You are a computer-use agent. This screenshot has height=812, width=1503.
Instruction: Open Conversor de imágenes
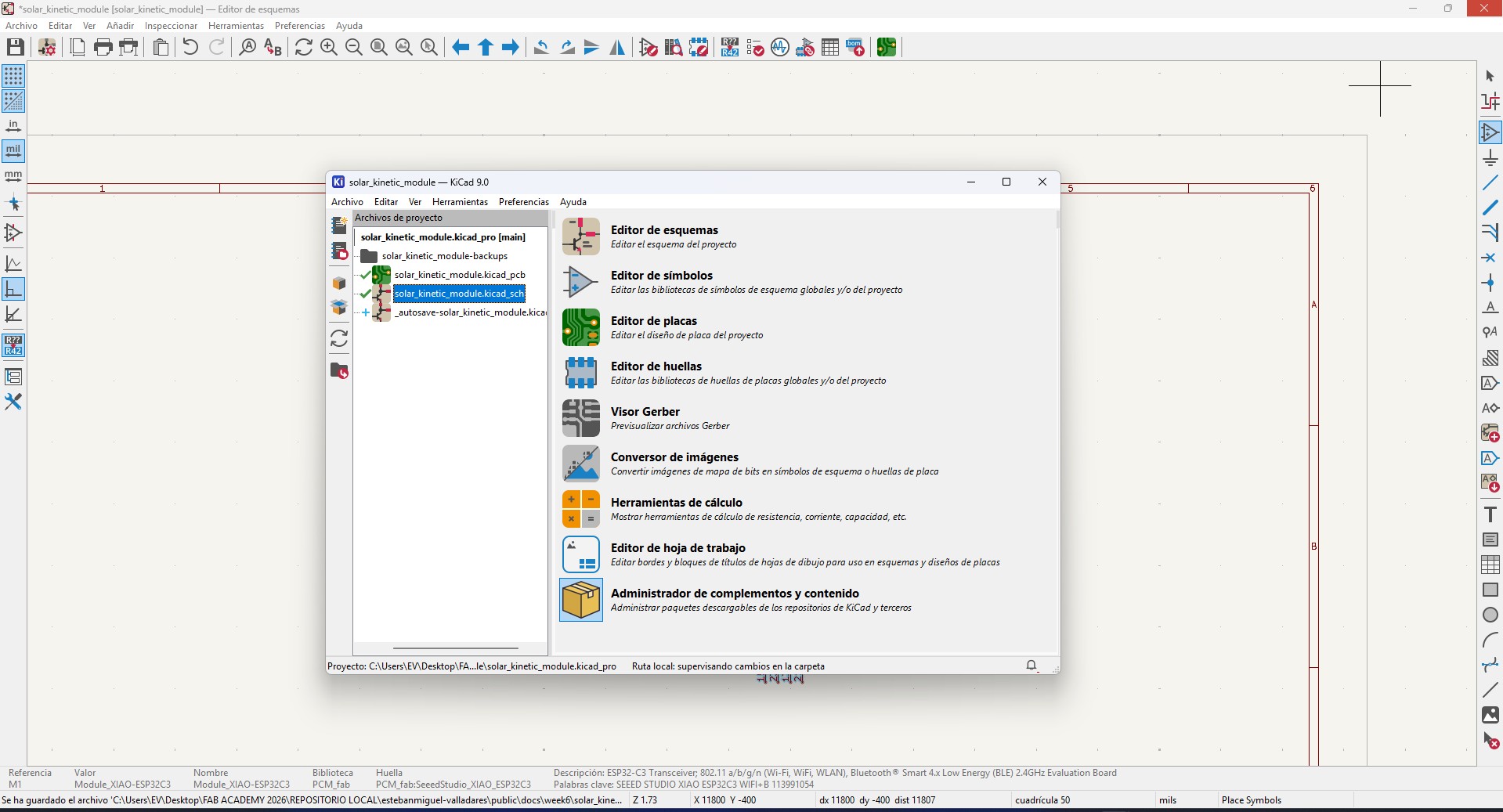click(581, 464)
